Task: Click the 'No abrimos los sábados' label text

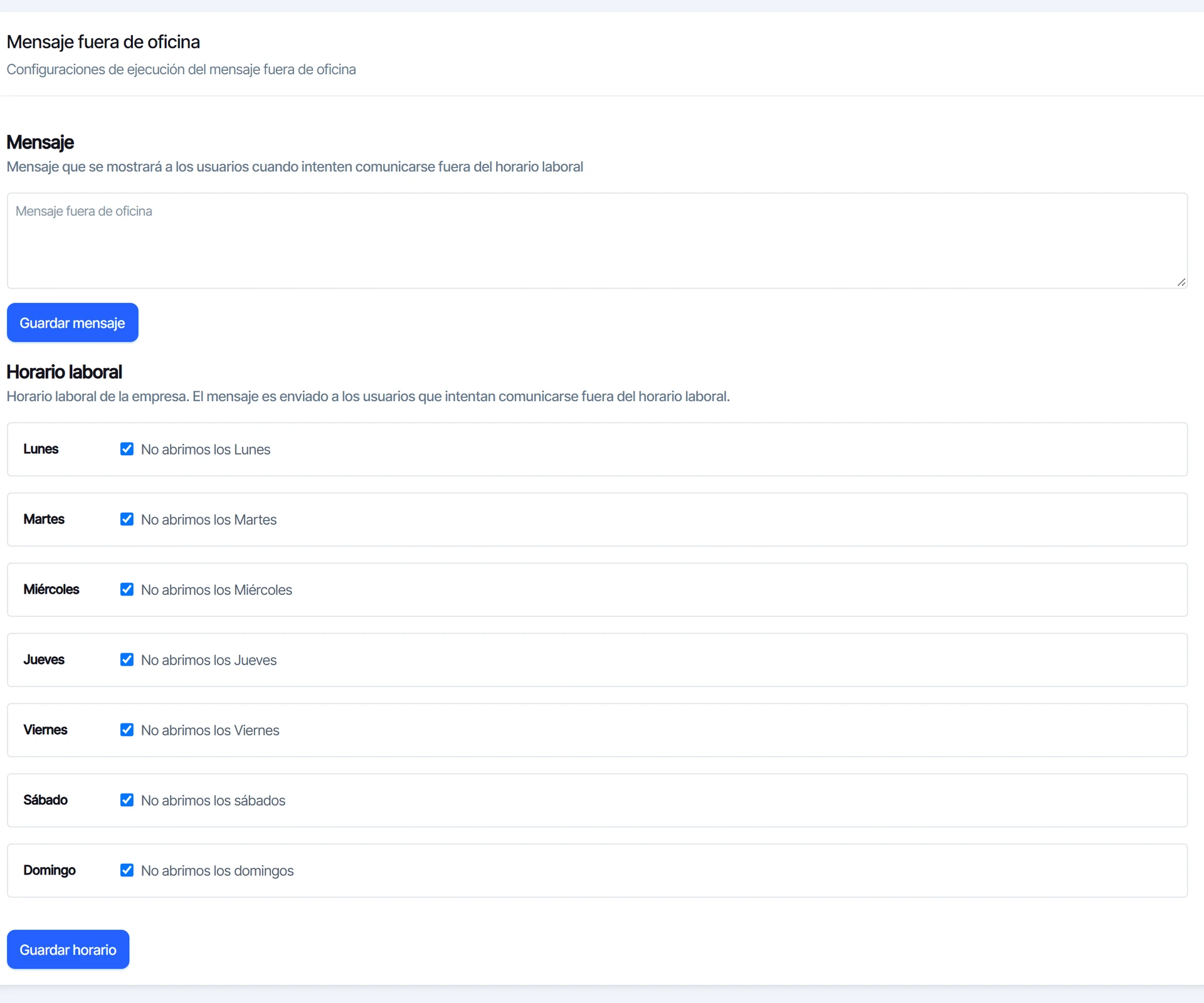Action: [x=213, y=801]
